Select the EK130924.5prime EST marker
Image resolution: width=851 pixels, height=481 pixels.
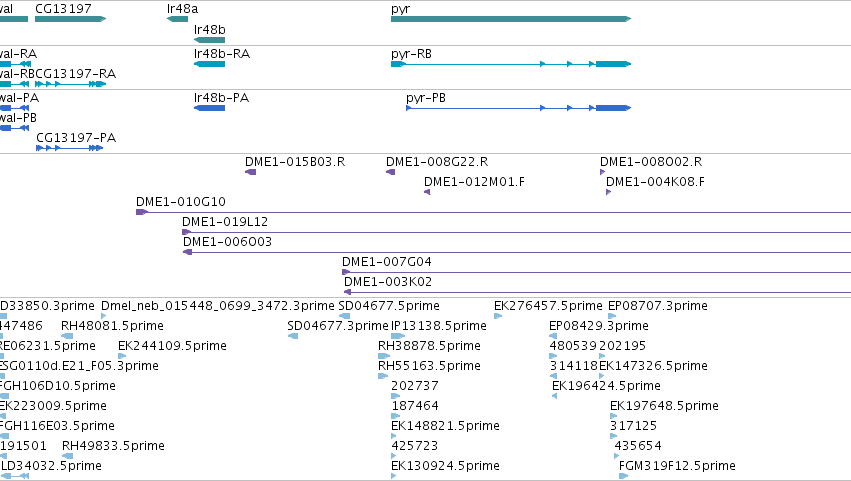(x=394, y=476)
